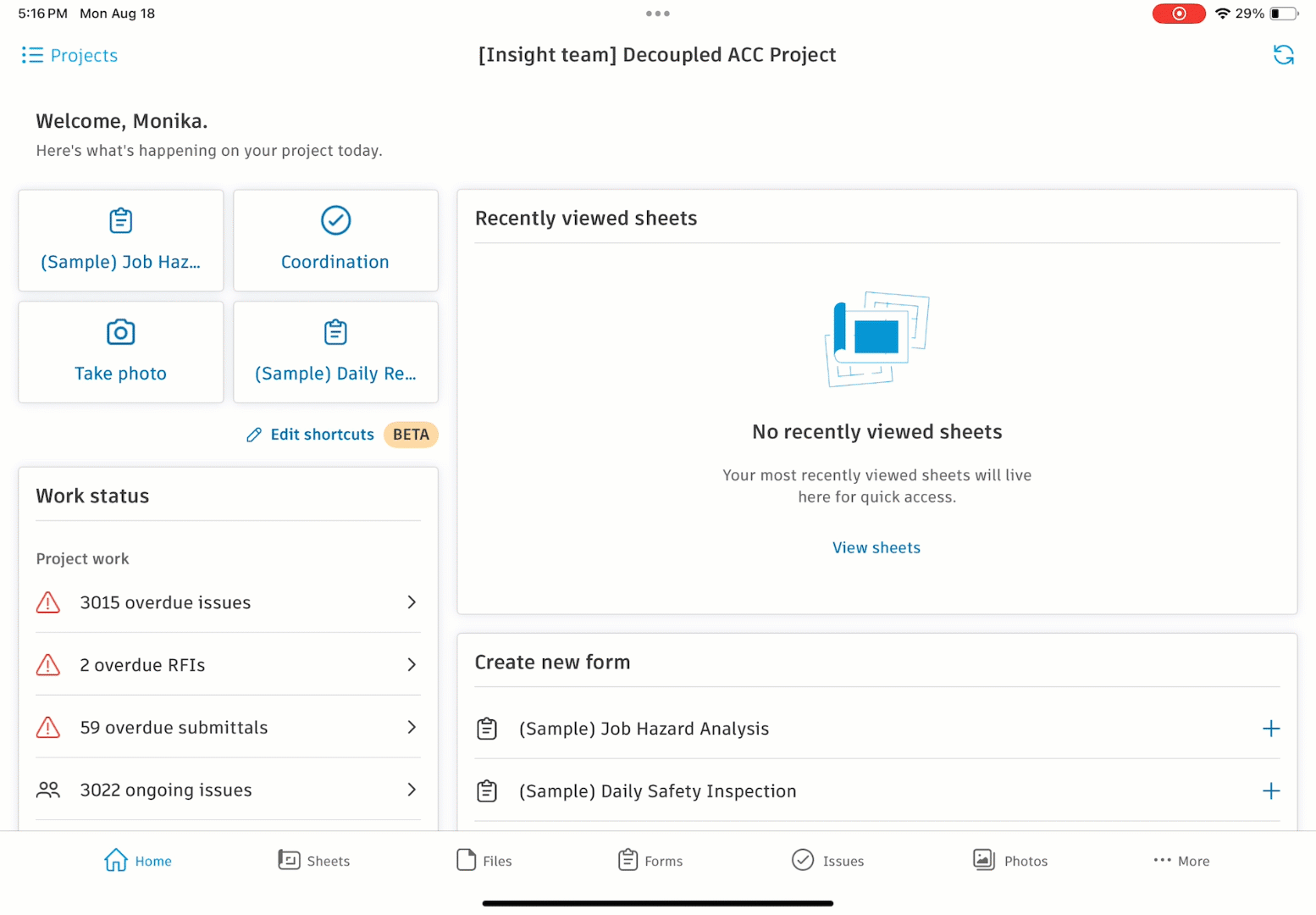
Task: Expand the 3022 ongoing issues row
Action: pos(228,790)
